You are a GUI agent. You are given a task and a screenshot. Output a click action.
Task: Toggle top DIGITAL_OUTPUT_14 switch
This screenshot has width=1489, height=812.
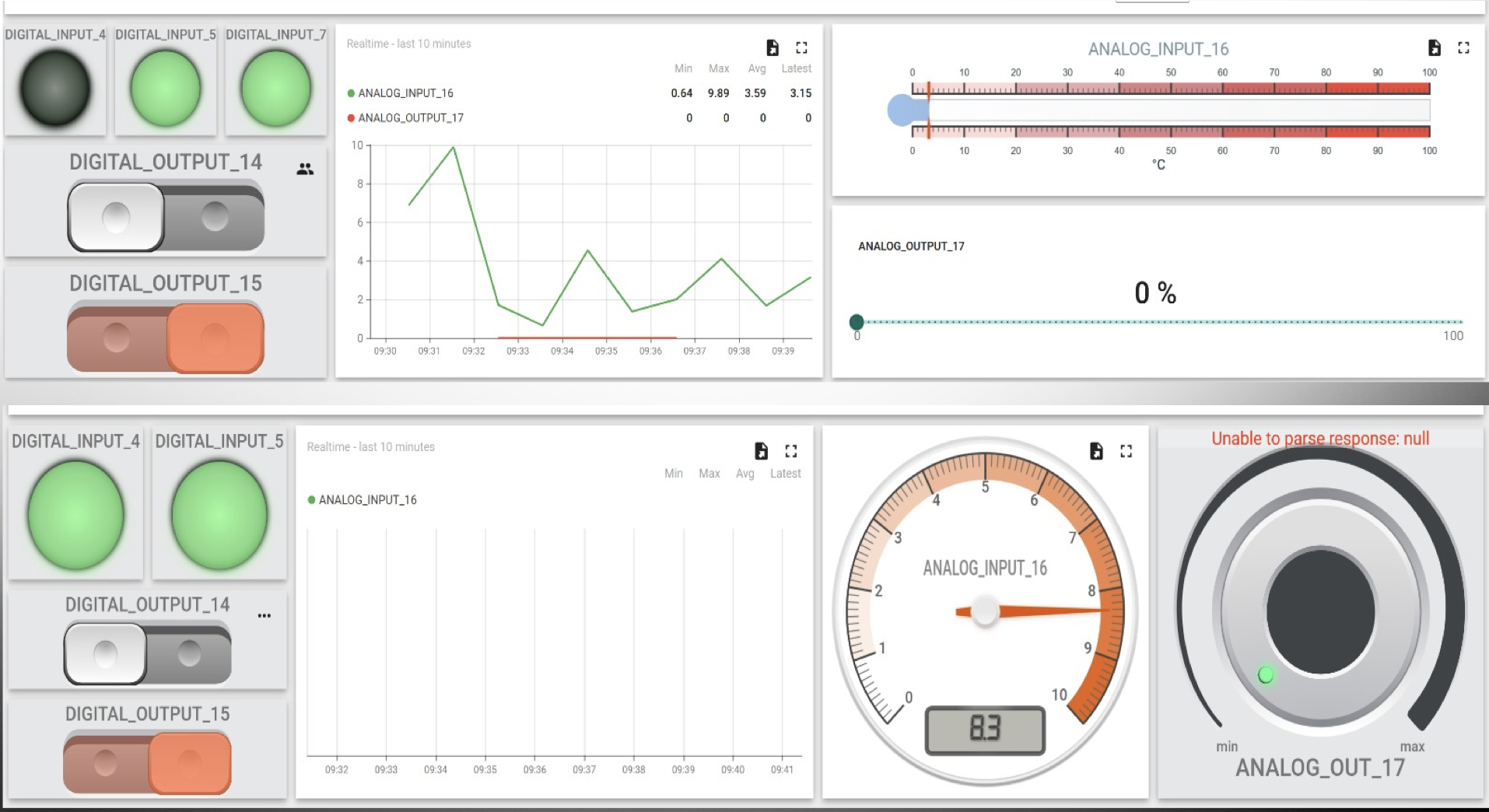[166, 217]
